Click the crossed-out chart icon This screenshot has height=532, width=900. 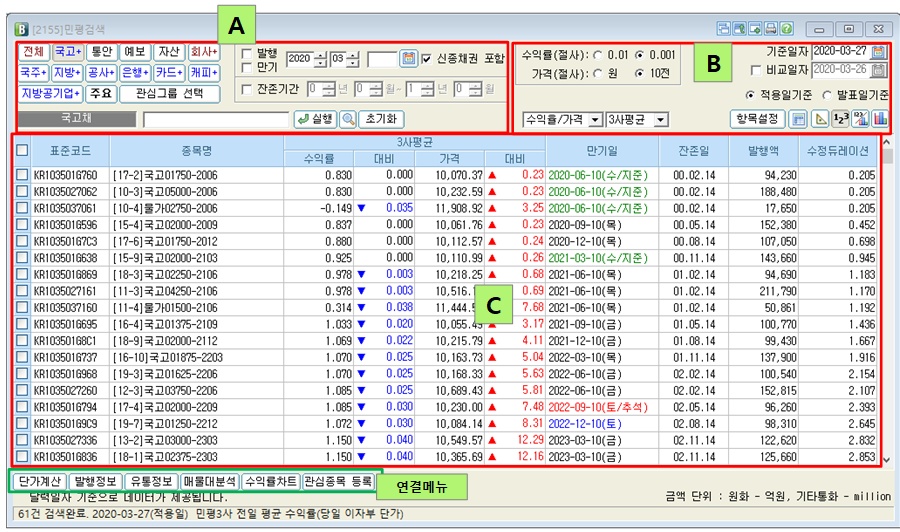click(860, 119)
